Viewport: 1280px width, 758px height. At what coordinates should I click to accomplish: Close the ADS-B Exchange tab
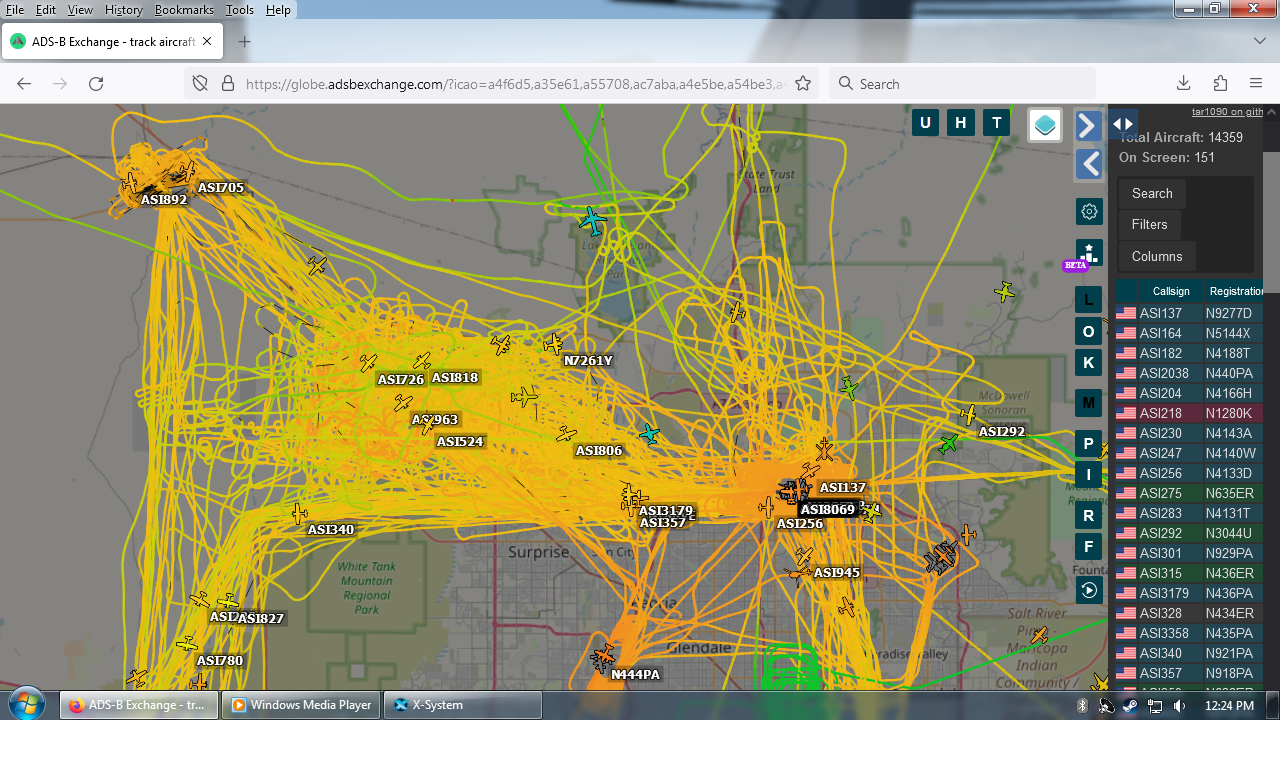click(x=207, y=42)
